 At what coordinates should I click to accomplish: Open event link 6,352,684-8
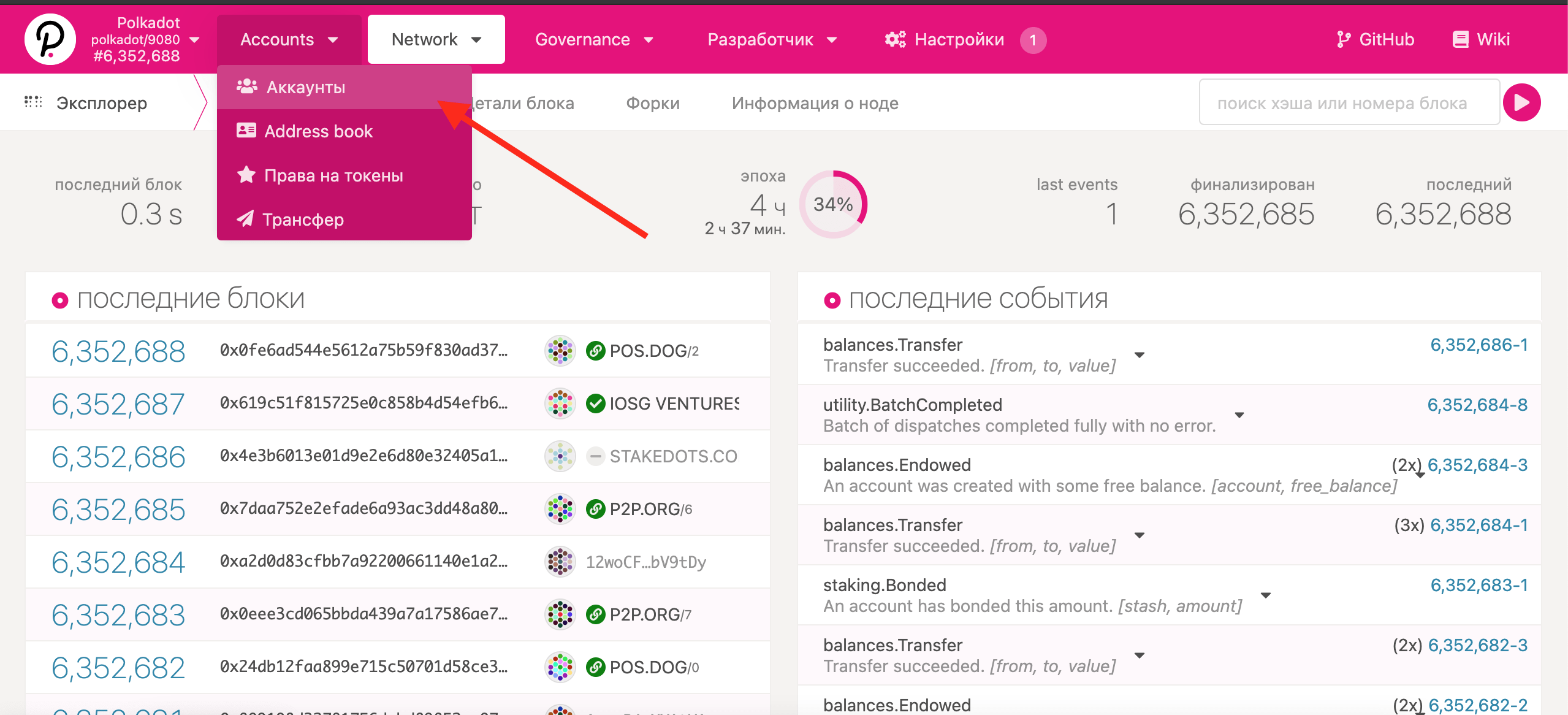coord(1477,405)
